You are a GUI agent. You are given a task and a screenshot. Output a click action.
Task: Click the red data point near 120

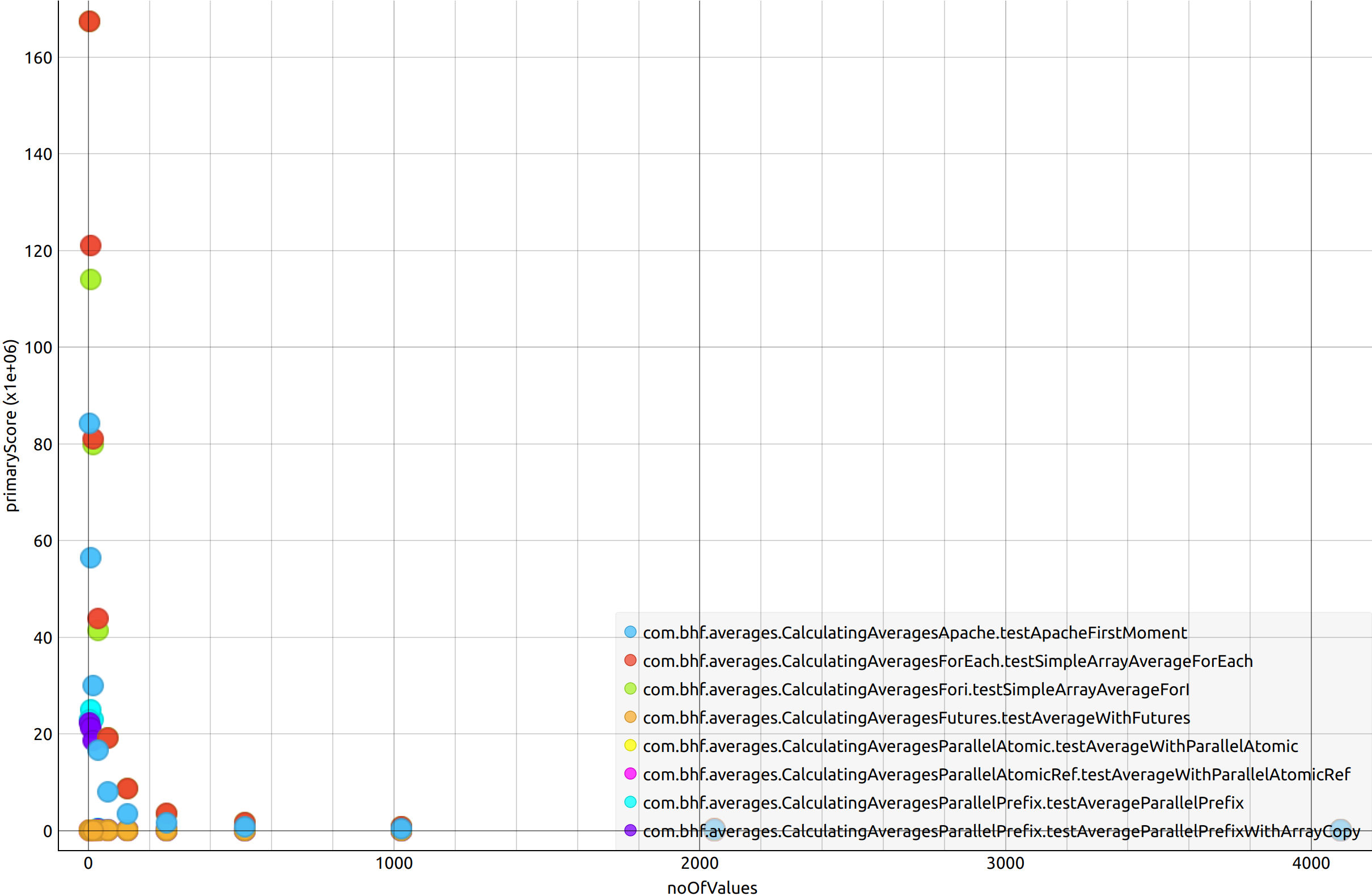91,246
